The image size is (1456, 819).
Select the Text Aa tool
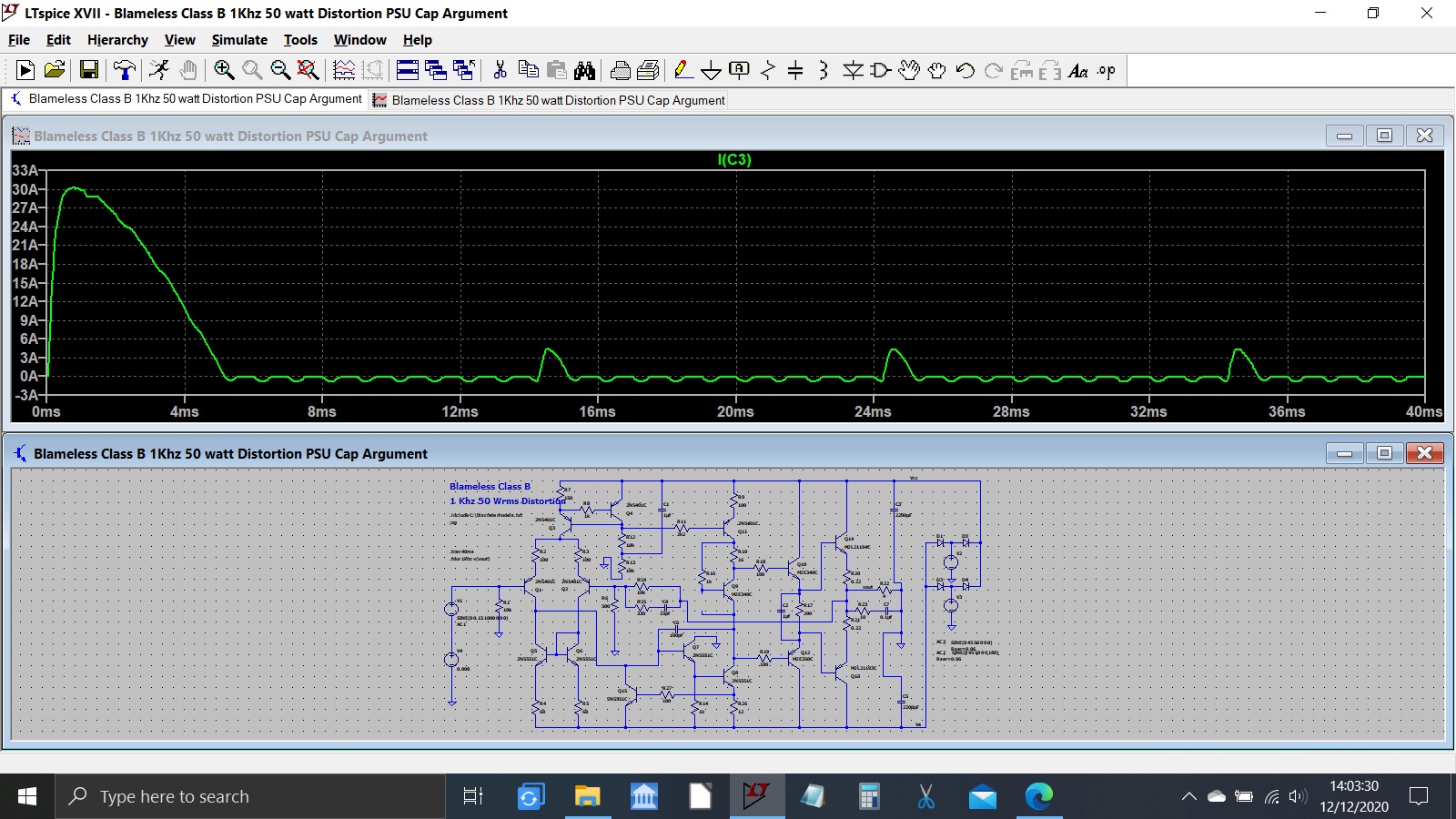[1078, 70]
